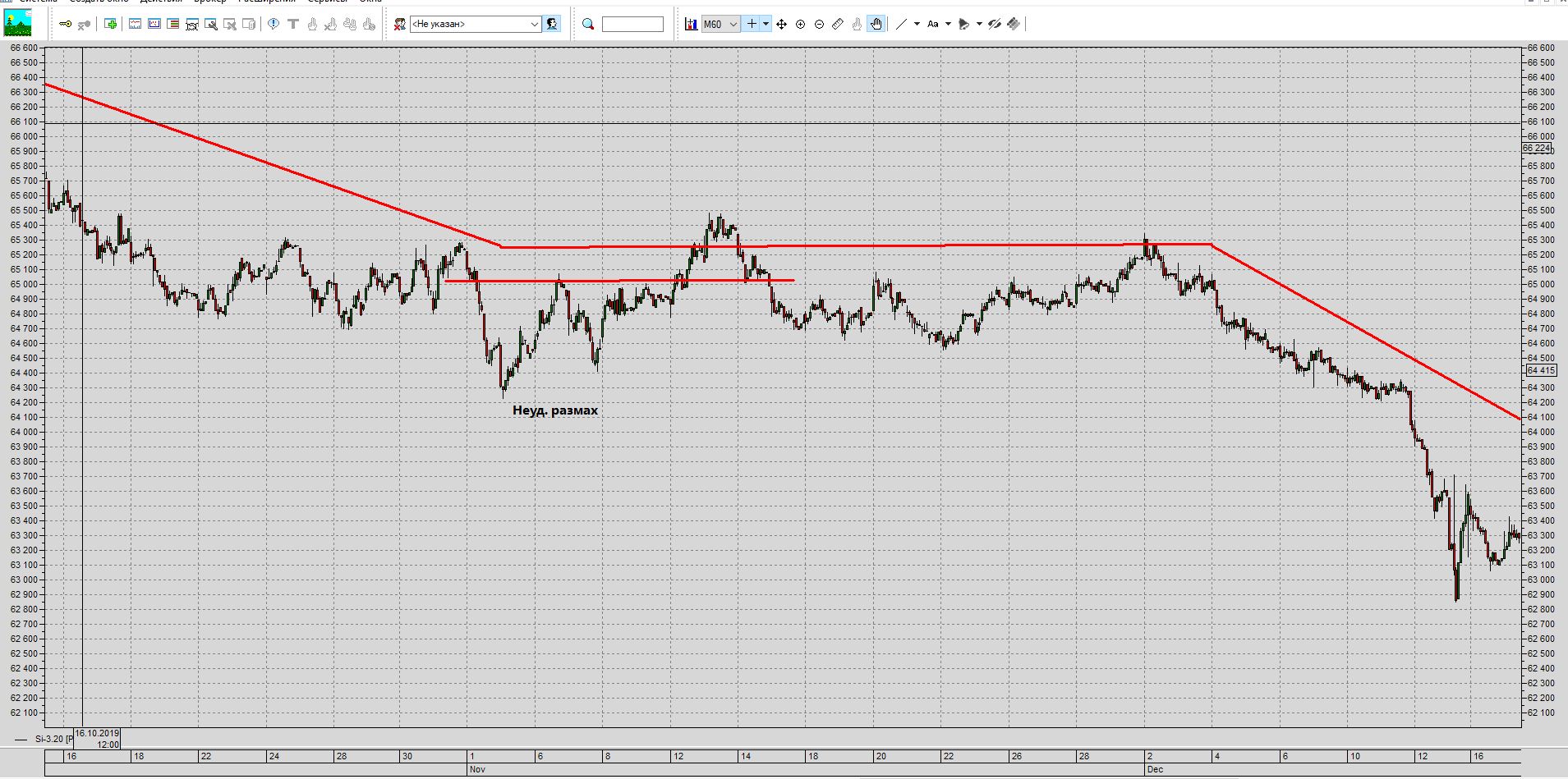Open the 'Не указан' account dropdown
Screen dimensions: 1568x779
tap(476, 25)
